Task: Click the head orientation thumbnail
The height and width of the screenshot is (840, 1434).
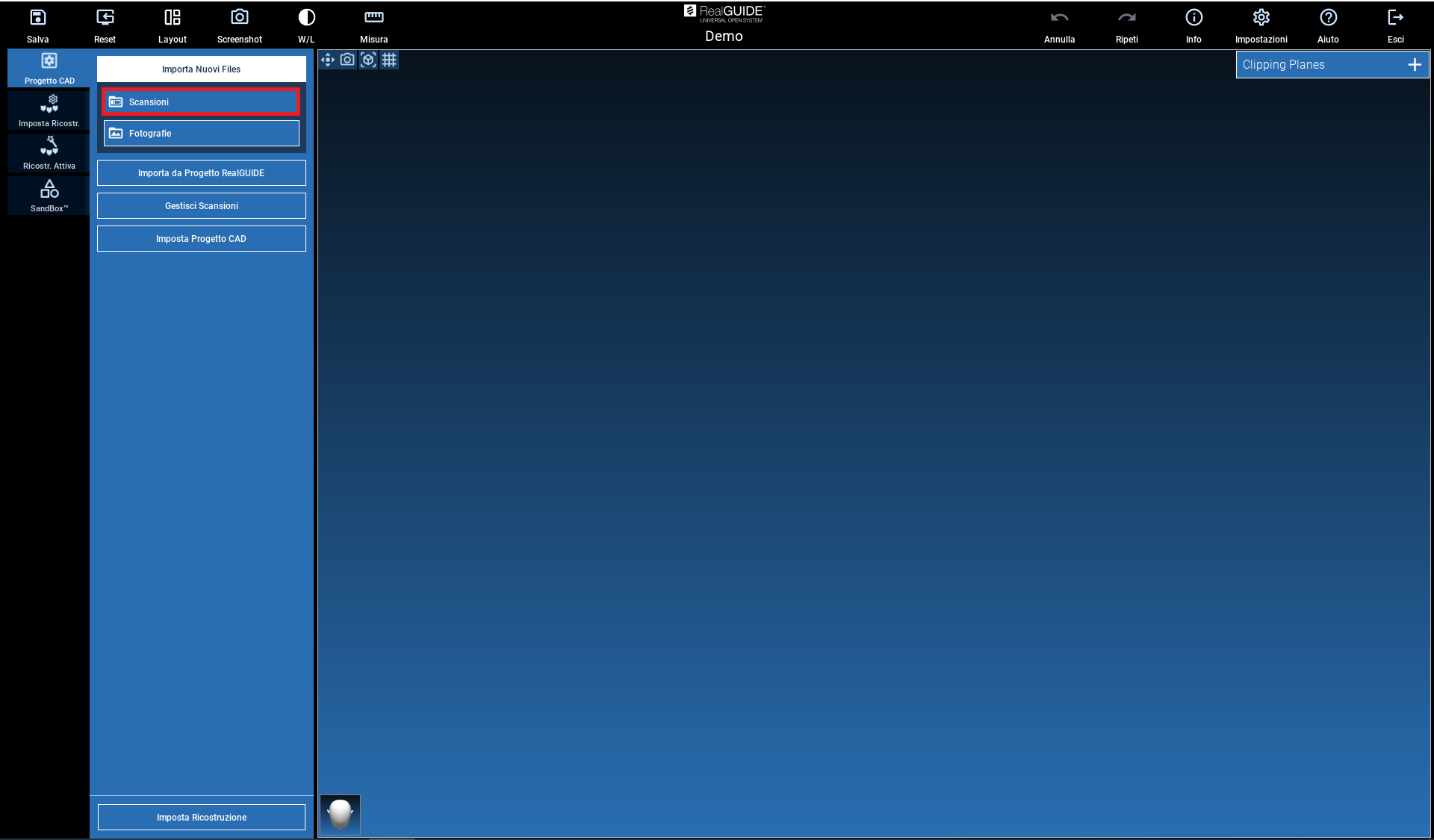Action: click(341, 814)
